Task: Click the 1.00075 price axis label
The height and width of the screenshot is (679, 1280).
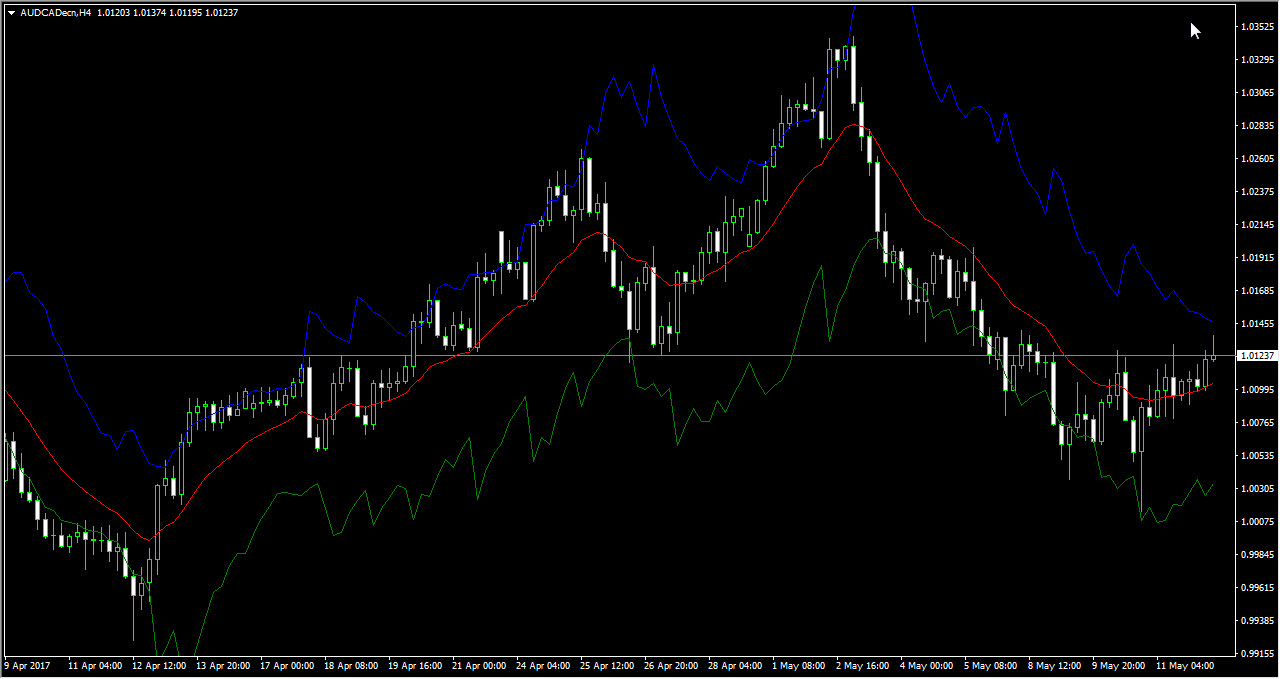Action: (x=1257, y=522)
